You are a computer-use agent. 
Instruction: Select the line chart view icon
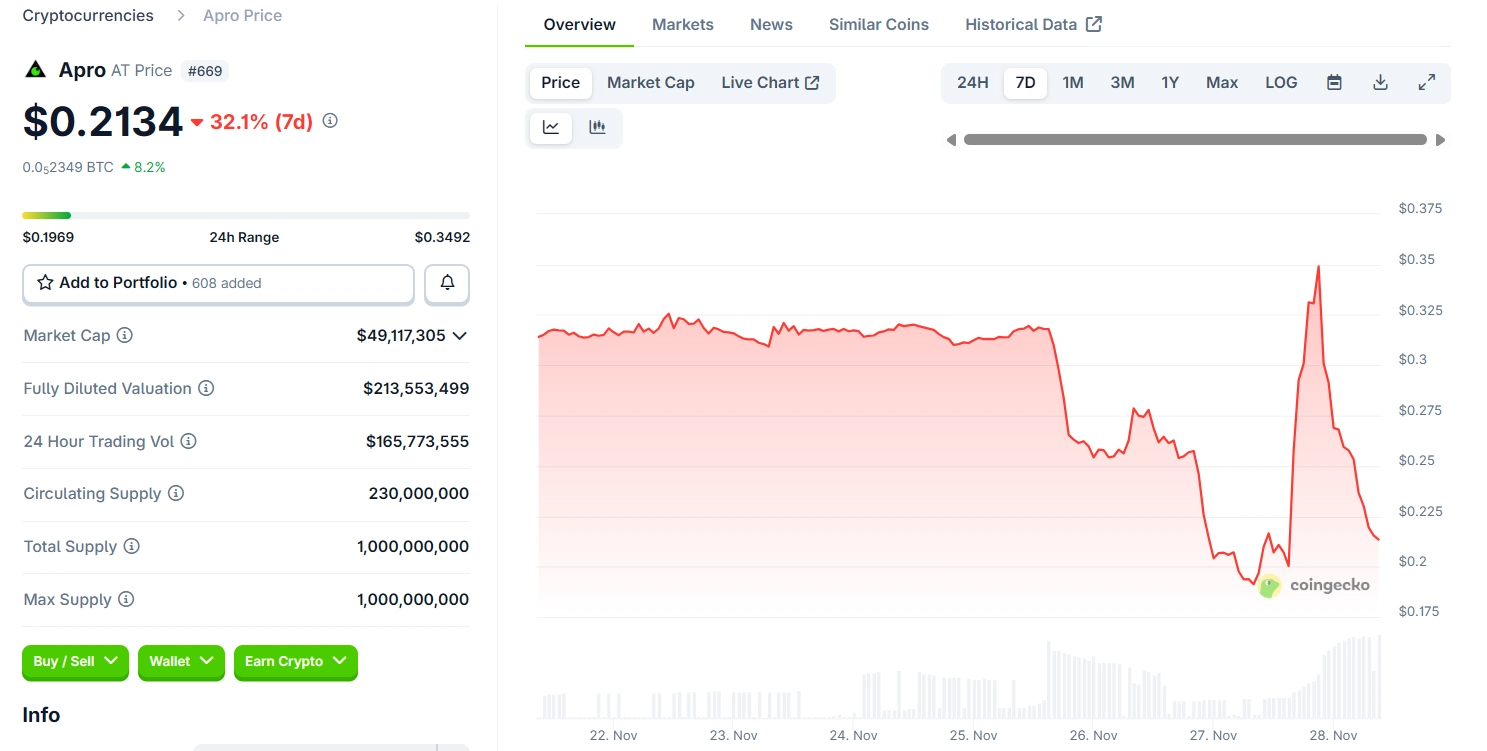(551, 127)
